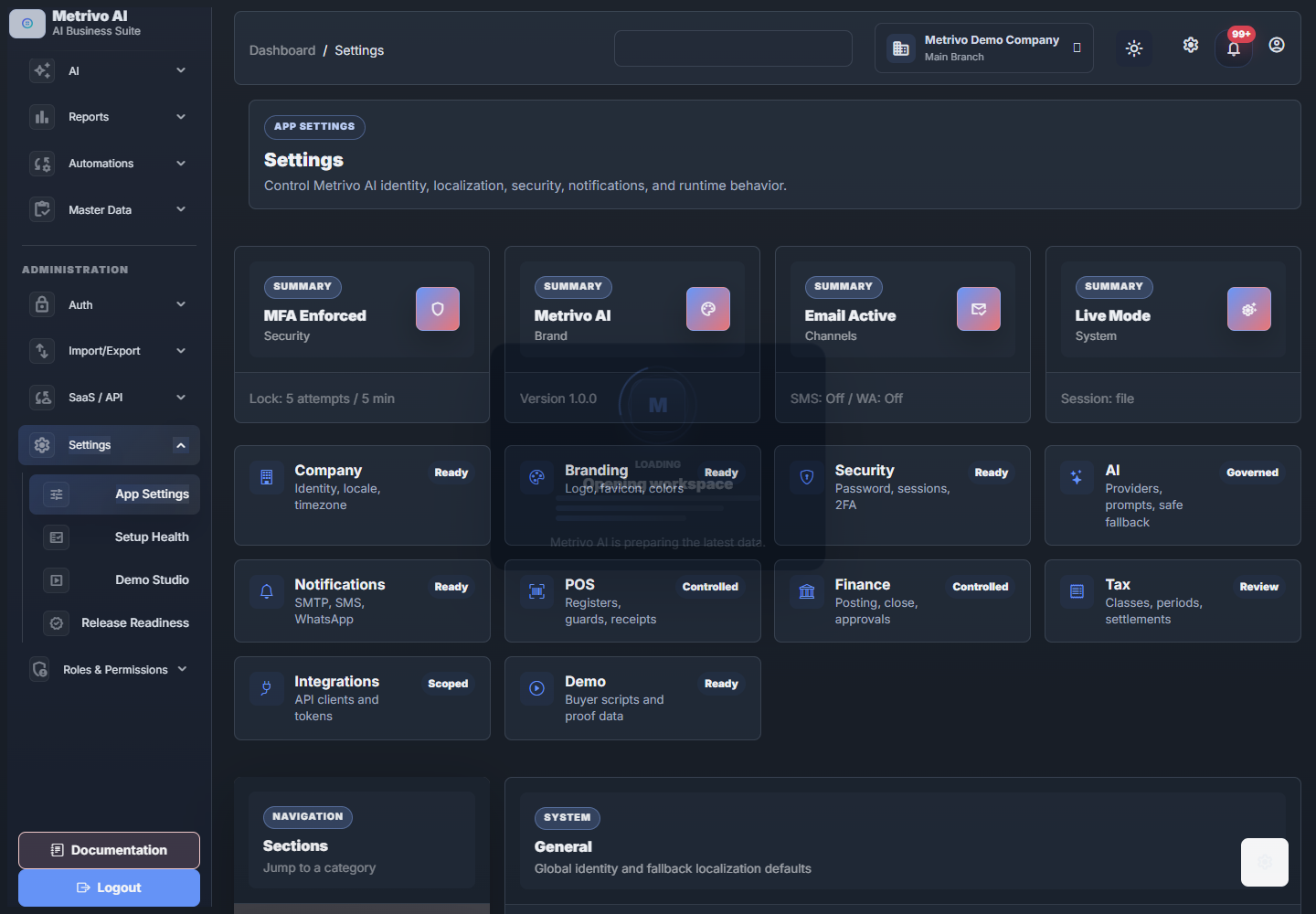Select App Settings in the sidebar

coord(115,494)
